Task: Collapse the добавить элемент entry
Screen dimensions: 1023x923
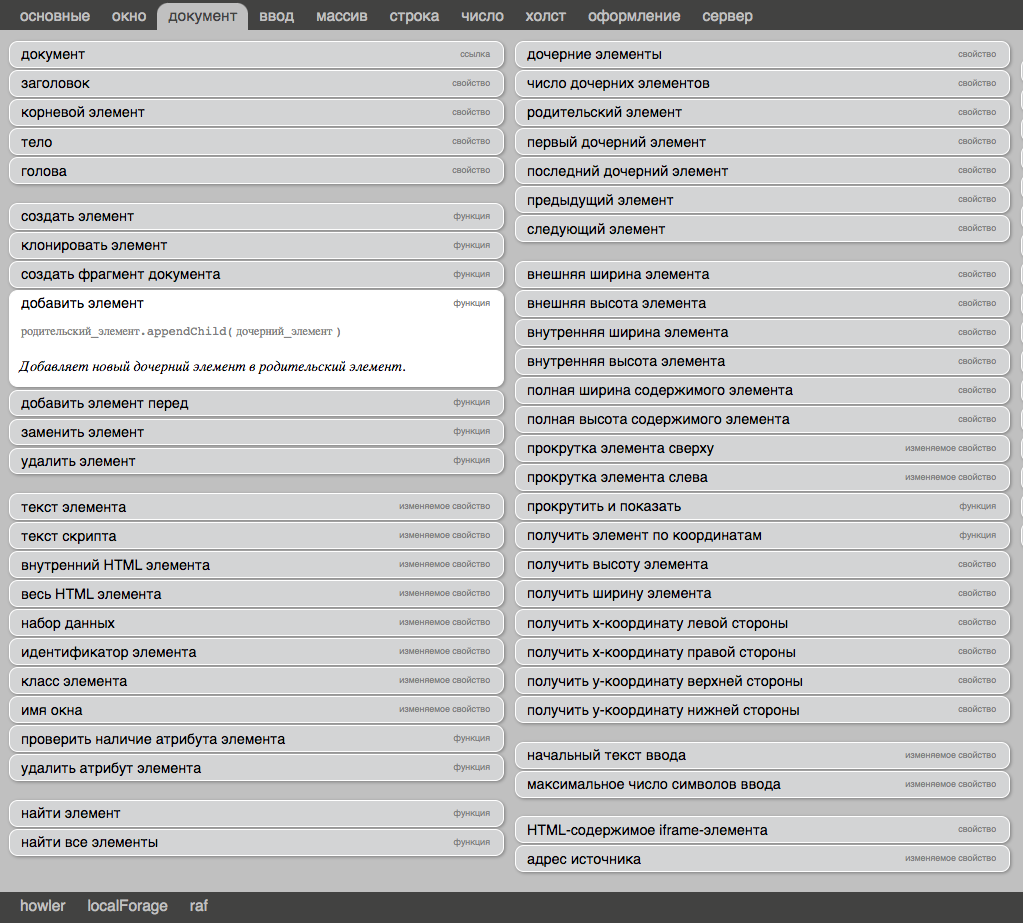Action: pyautogui.click(x=256, y=303)
